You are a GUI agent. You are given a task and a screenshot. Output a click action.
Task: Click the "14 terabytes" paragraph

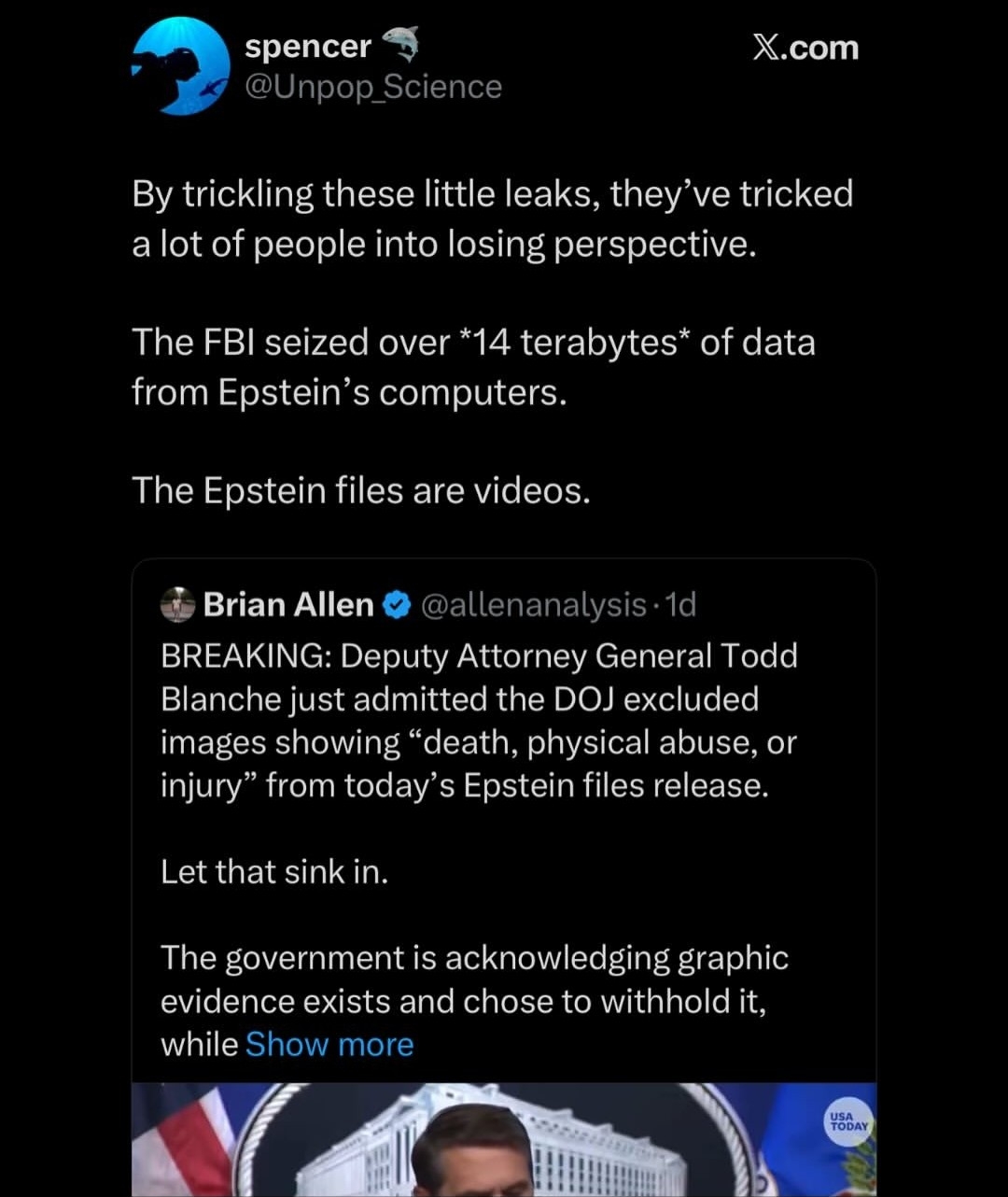(473, 367)
